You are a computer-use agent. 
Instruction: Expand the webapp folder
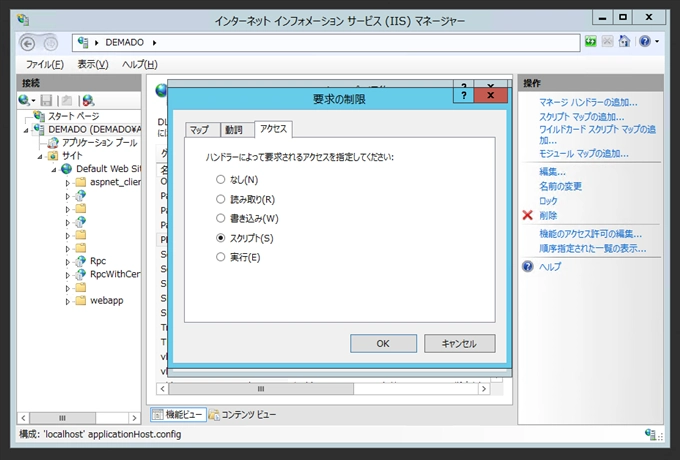pyautogui.click(x=68, y=301)
